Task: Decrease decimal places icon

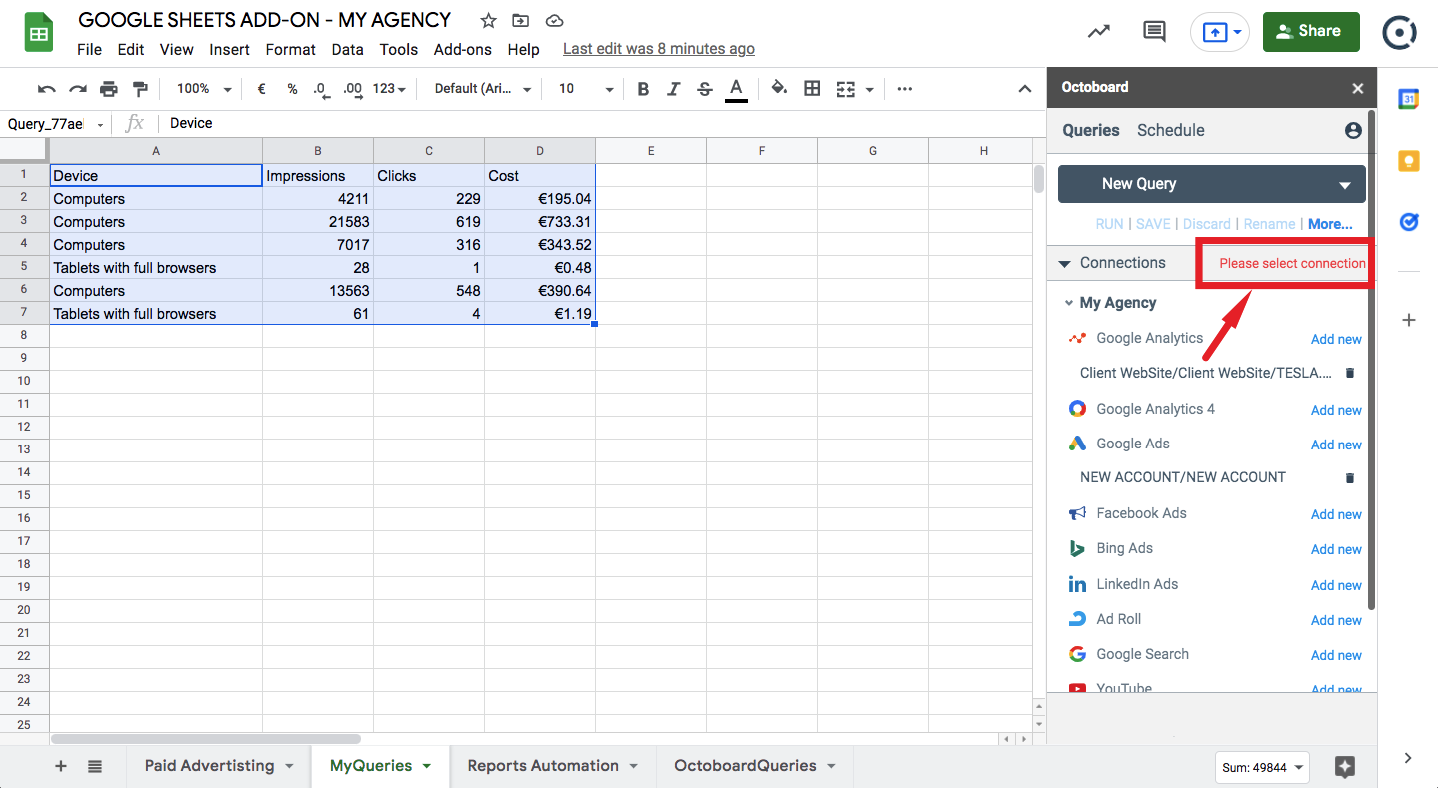Action: click(x=321, y=89)
